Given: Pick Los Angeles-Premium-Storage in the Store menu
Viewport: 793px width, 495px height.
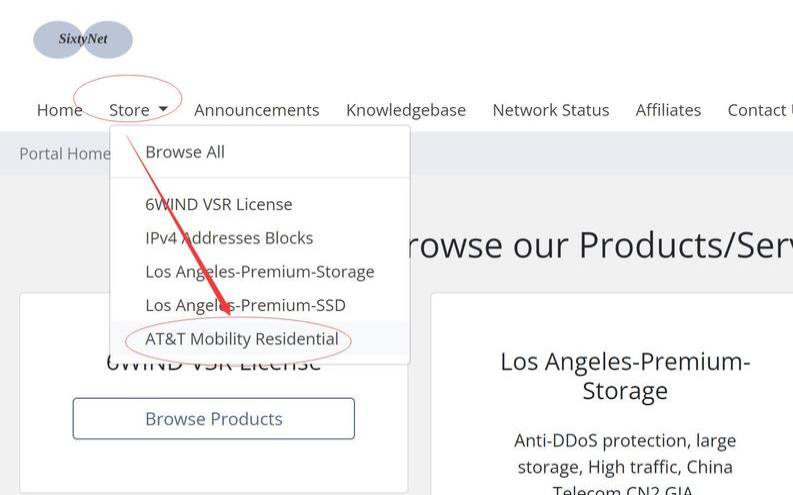Looking at the screenshot, I should click(259, 272).
